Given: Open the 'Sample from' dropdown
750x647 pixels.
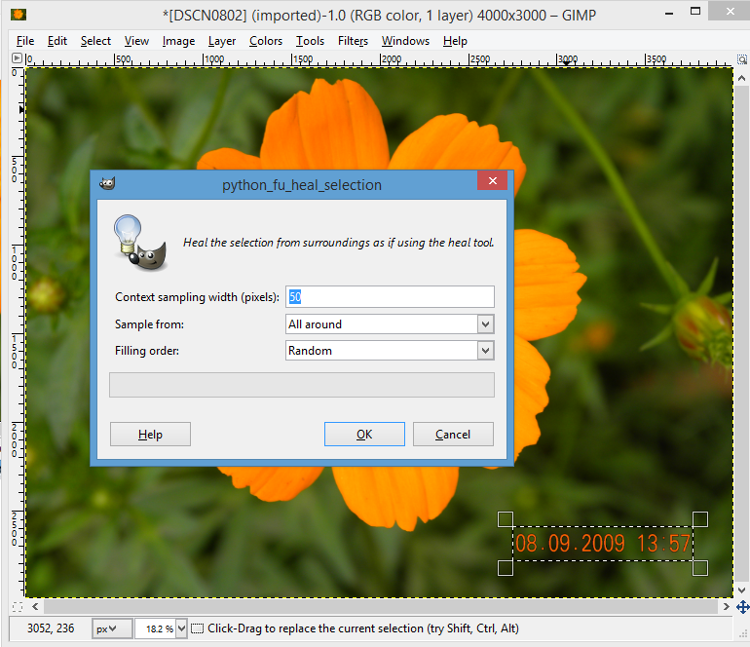Looking at the screenshot, I should point(390,324).
